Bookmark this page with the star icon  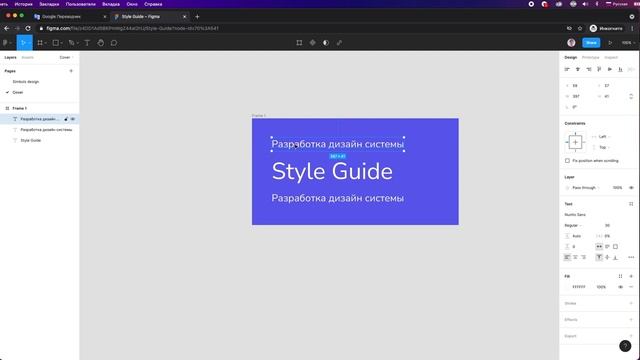click(580, 29)
